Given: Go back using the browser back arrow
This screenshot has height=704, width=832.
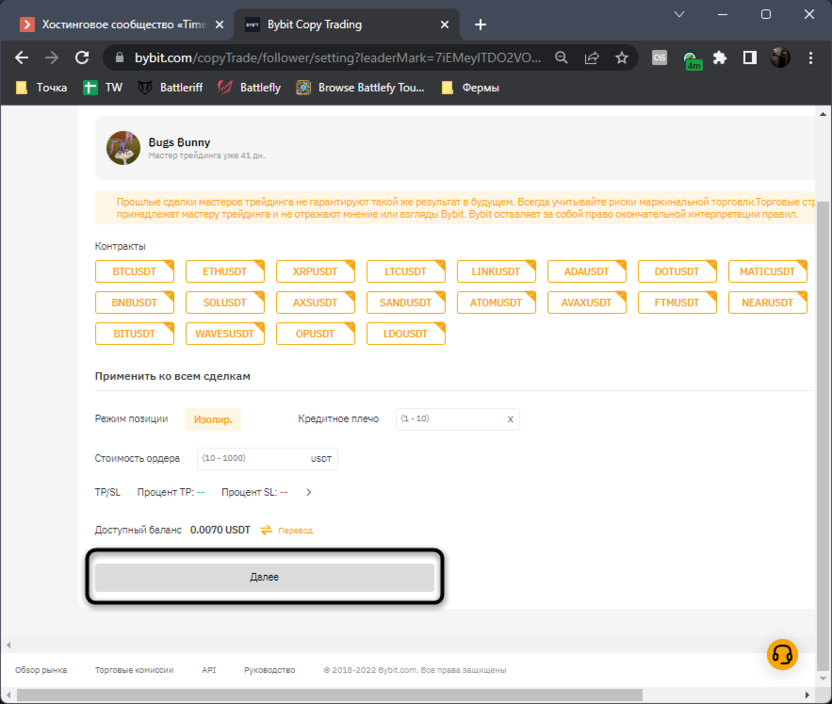Looking at the screenshot, I should [22, 58].
